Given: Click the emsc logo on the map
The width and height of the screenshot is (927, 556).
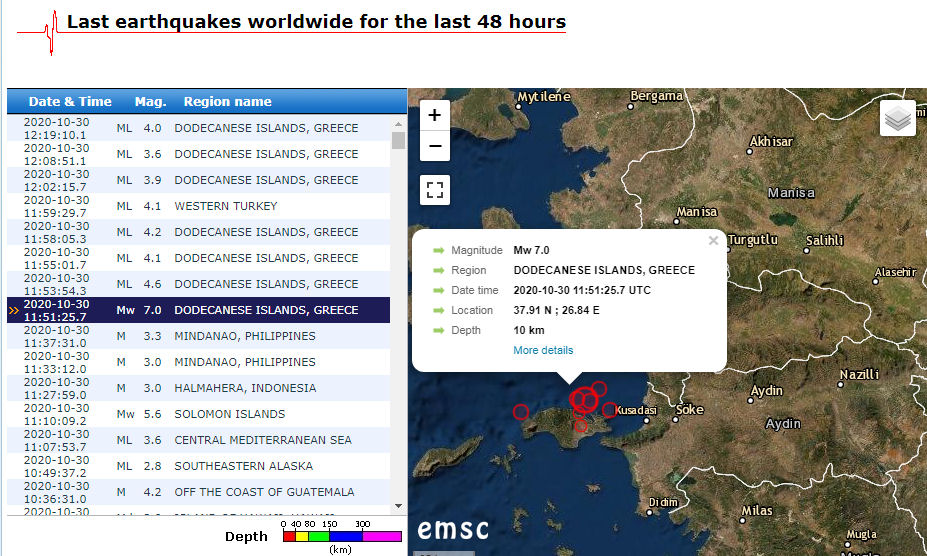Looking at the screenshot, I should pyautogui.click(x=453, y=529).
